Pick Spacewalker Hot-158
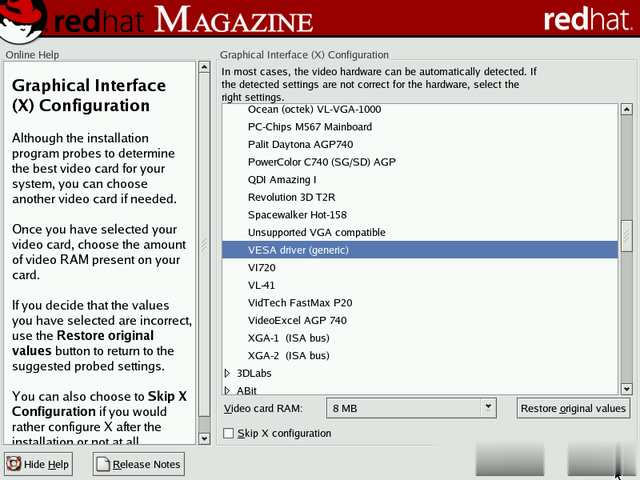Image resolution: width=640 pixels, height=480 pixels. pos(420,215)
